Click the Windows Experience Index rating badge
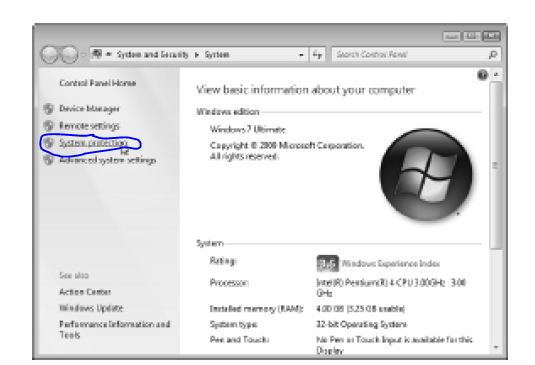Viewport: 535px width, 365px height. click(328, 263)
